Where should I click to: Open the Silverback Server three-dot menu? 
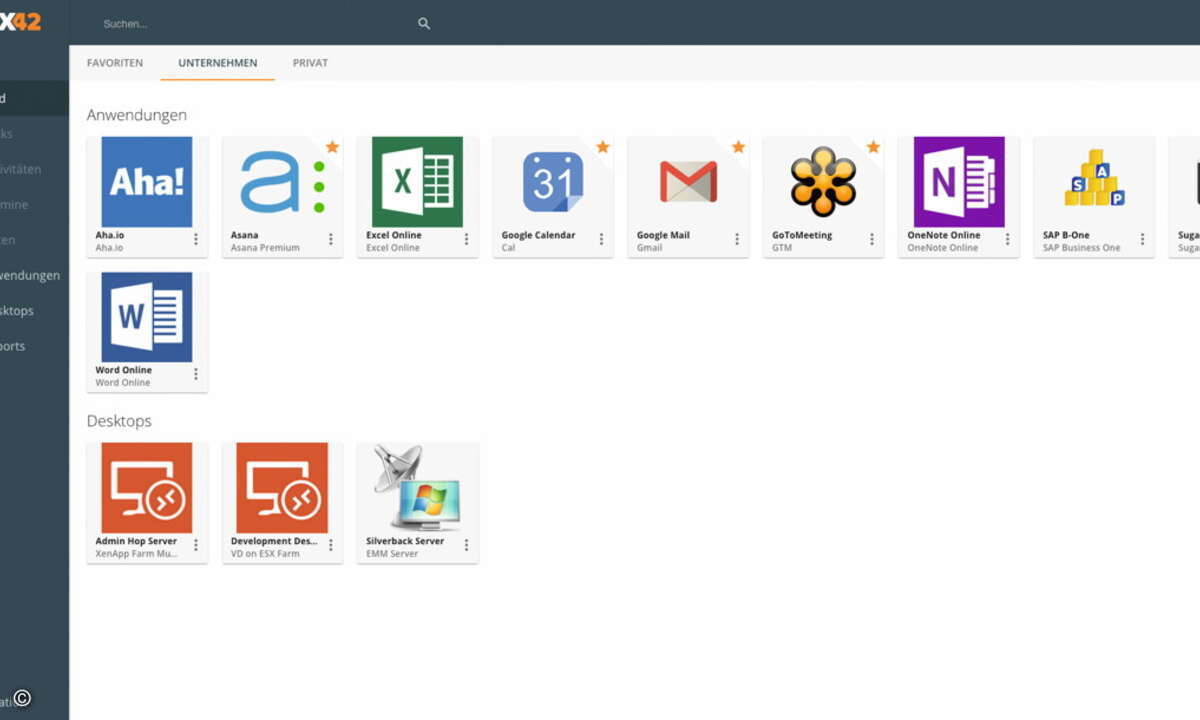point(466,545)
